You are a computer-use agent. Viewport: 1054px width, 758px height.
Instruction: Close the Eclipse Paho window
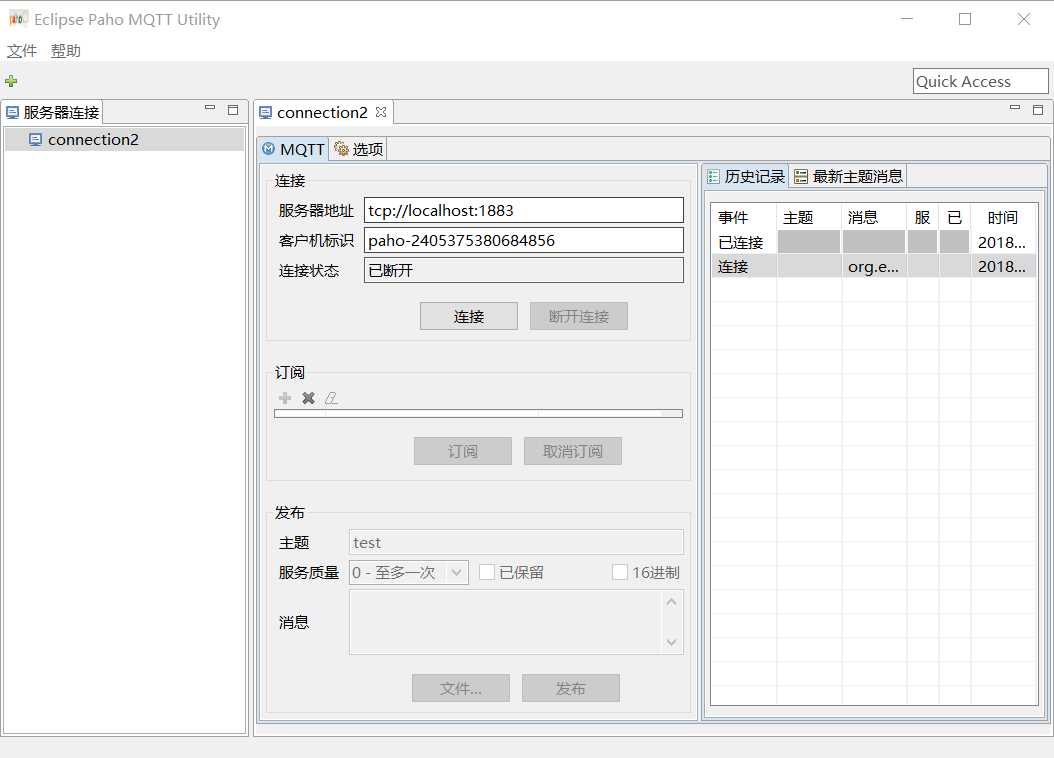[1024, 19]
